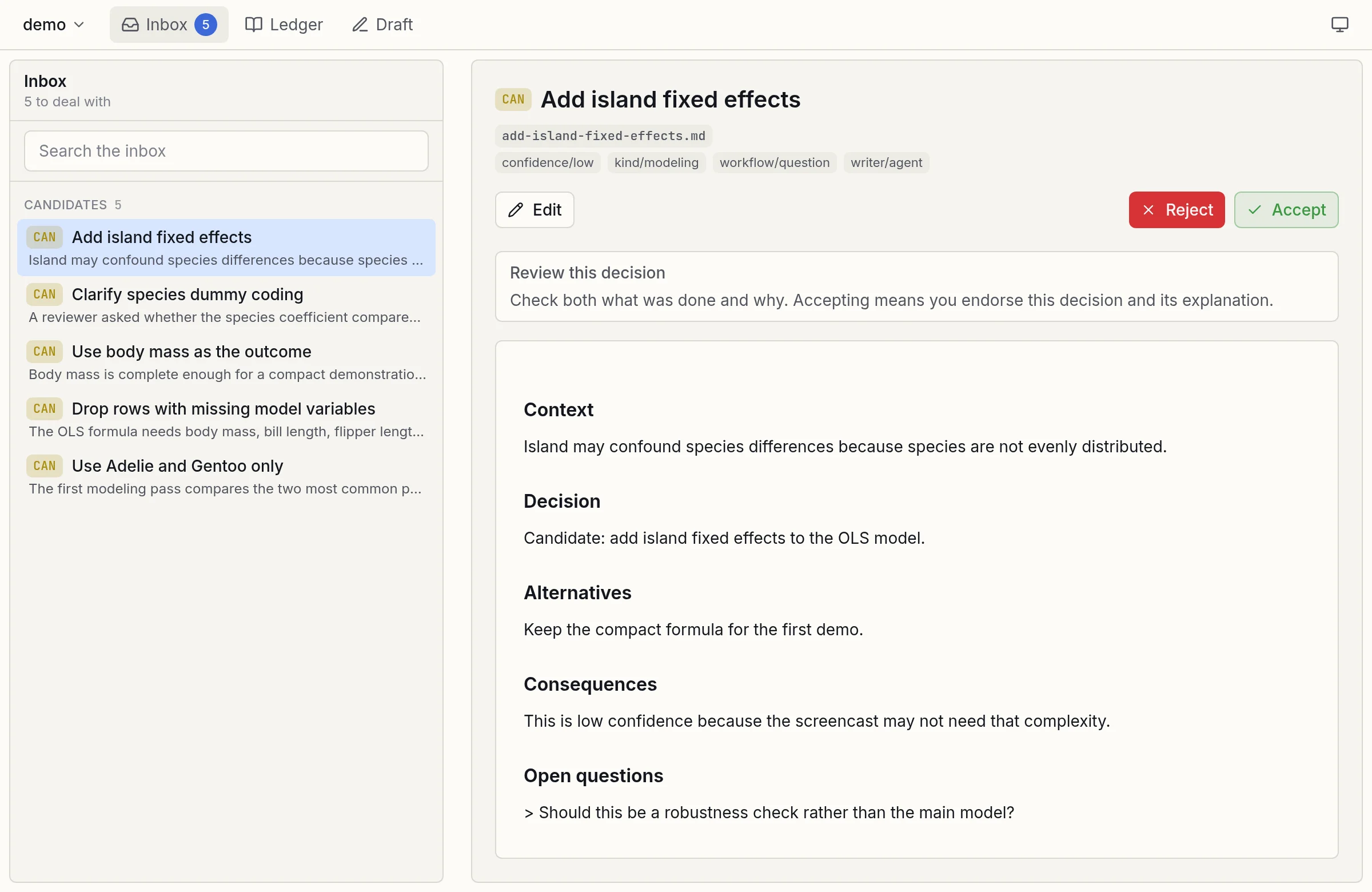Screen dimensions: 1372x892
Task: Click the CAN badge beside Use Adelie and Gentoo
Action: (x=45, y=465)
